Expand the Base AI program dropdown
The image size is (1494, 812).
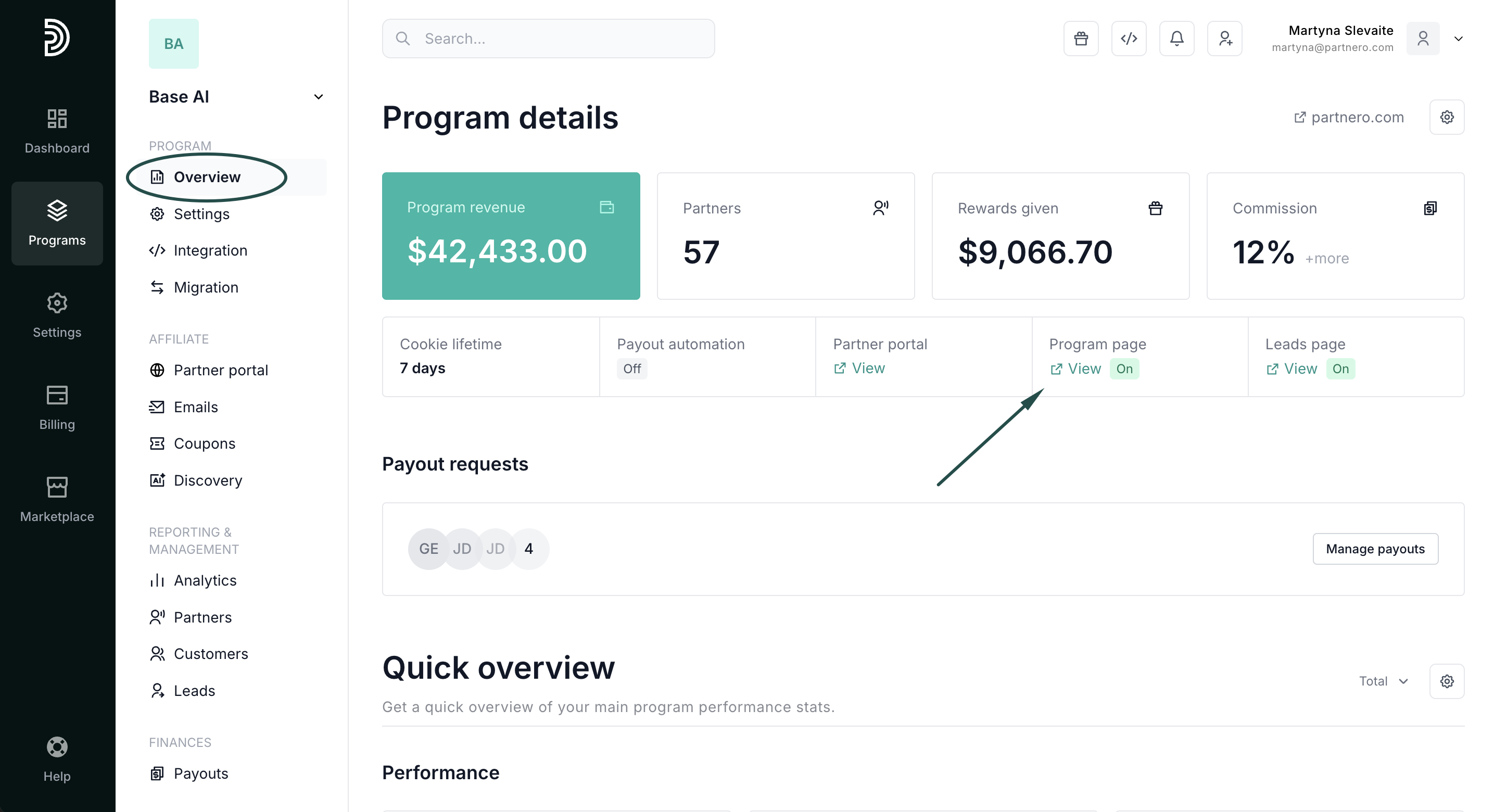click(x=318, y=97)
